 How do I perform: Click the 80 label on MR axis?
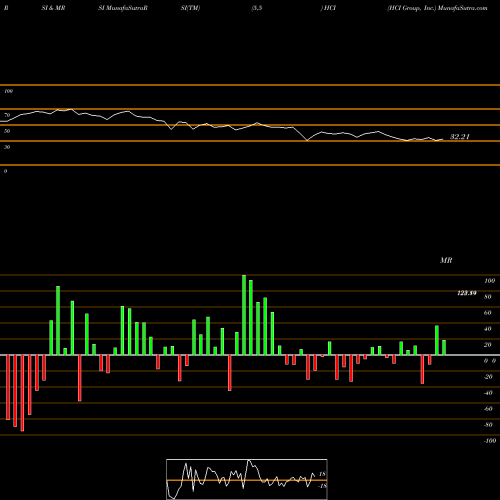coord(488,297)
